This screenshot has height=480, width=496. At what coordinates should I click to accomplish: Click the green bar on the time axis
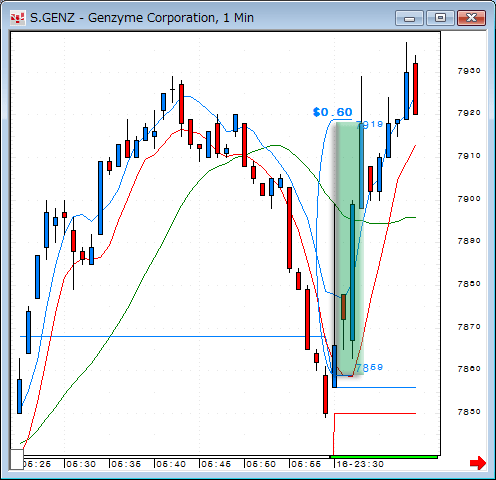[x=384, y=457]
